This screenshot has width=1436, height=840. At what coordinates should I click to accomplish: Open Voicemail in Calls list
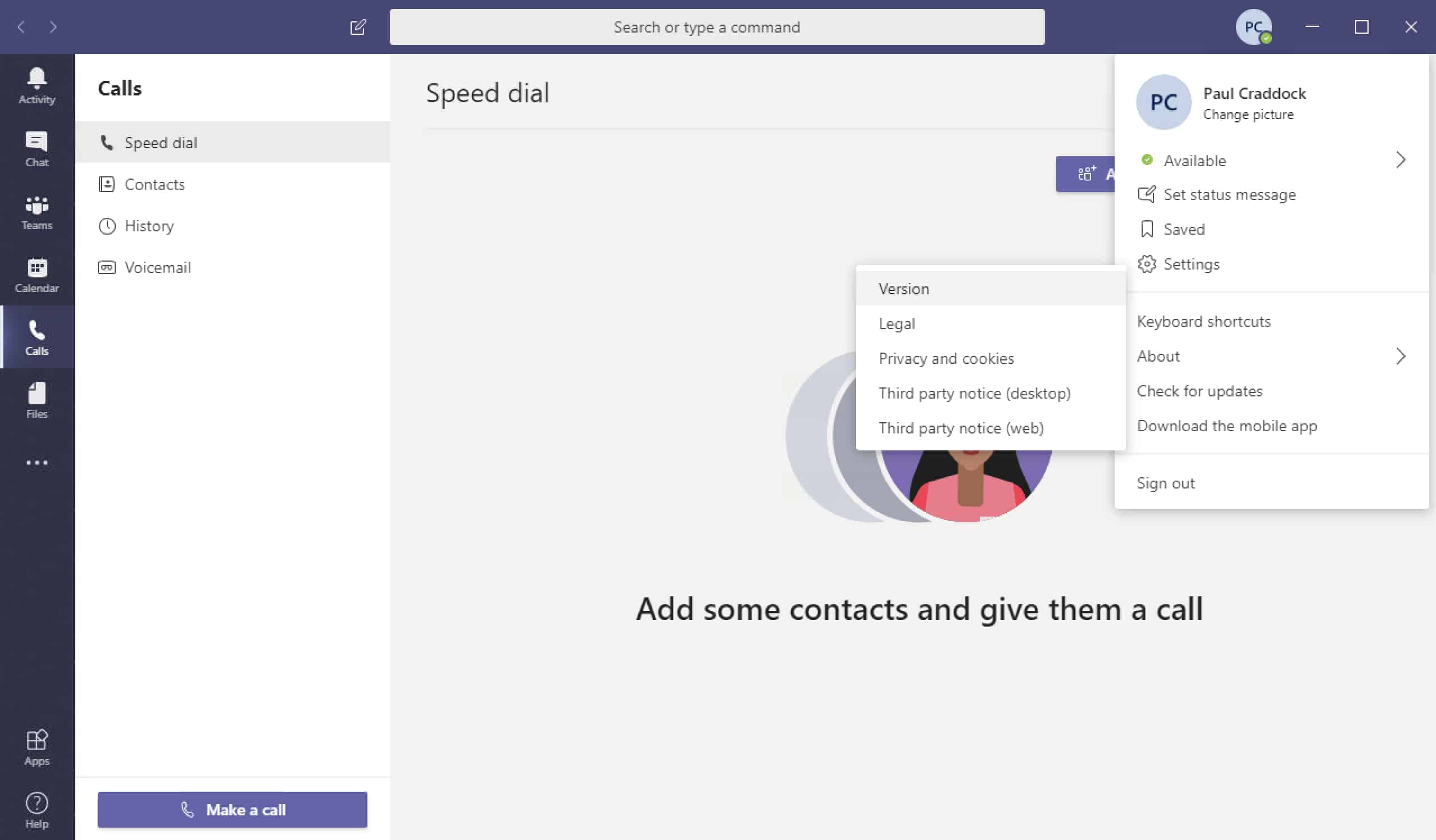(x=233, y=267)
